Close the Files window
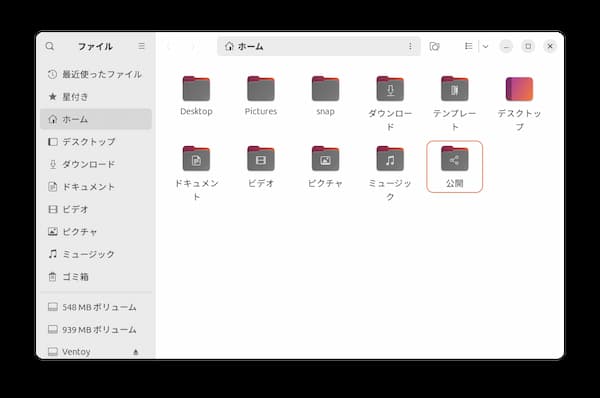The width and height of the screenshot is (600, 398). coord(550,46)
